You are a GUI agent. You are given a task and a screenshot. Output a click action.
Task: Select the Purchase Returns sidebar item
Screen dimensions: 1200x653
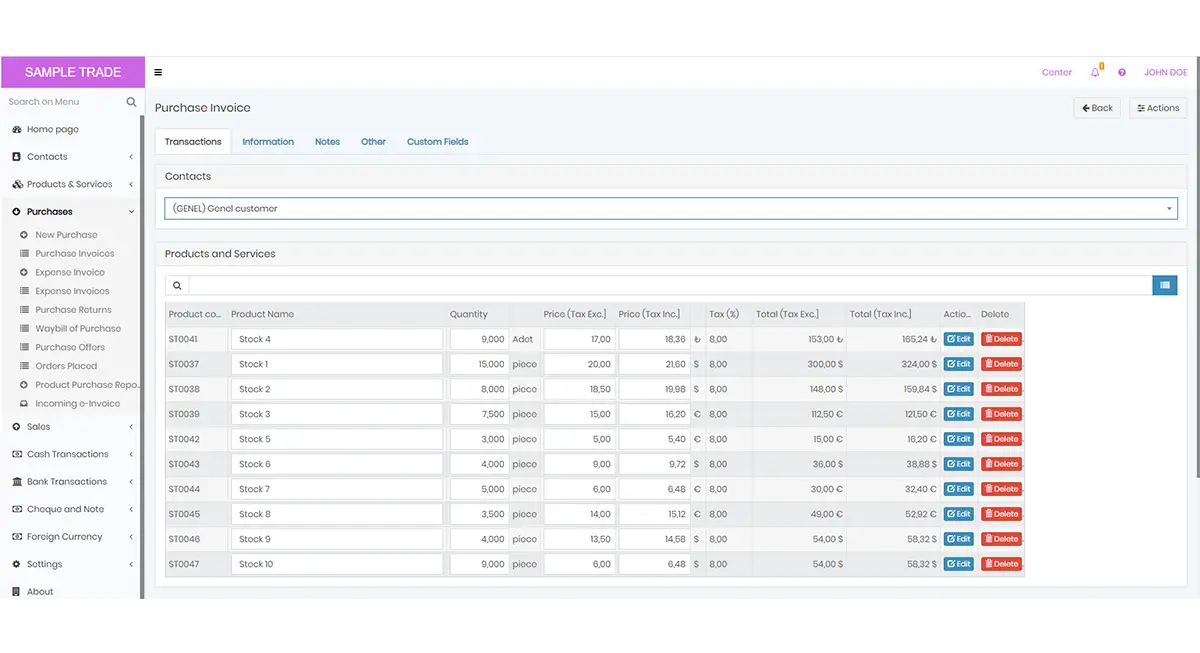73,310
